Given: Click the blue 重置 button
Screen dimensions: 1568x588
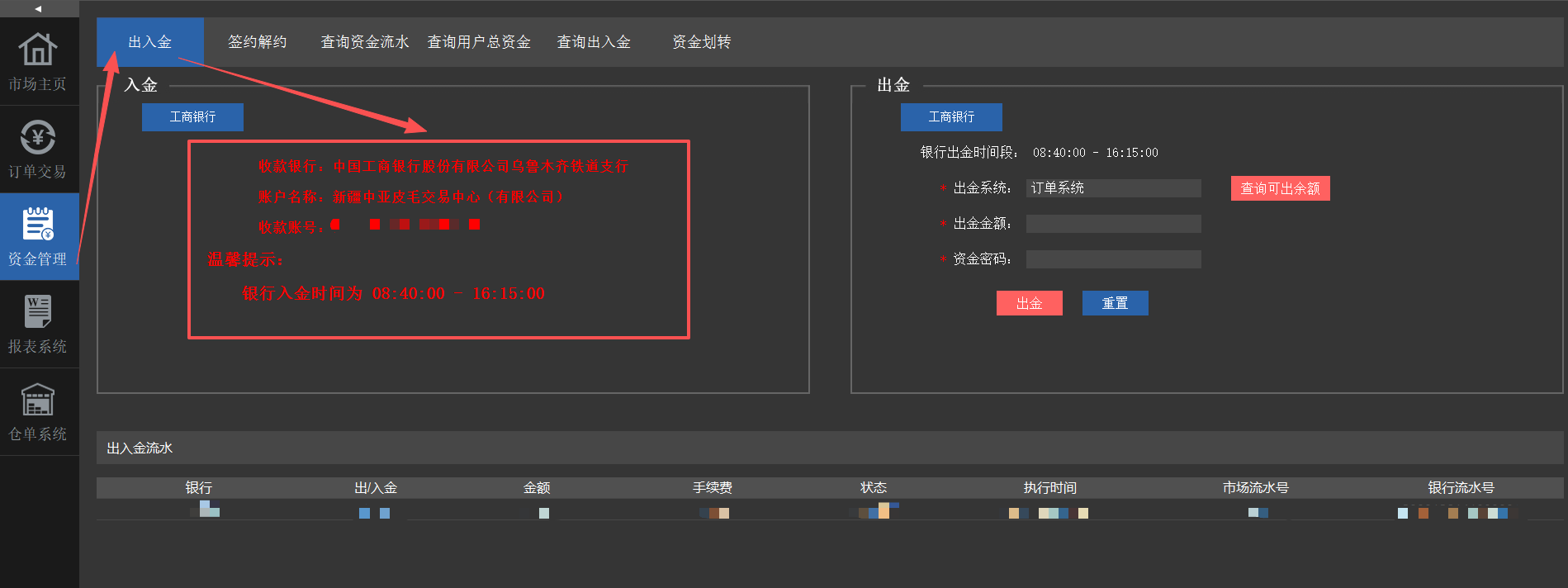Looking at the screenshot, I should (x=1116, y=303).
